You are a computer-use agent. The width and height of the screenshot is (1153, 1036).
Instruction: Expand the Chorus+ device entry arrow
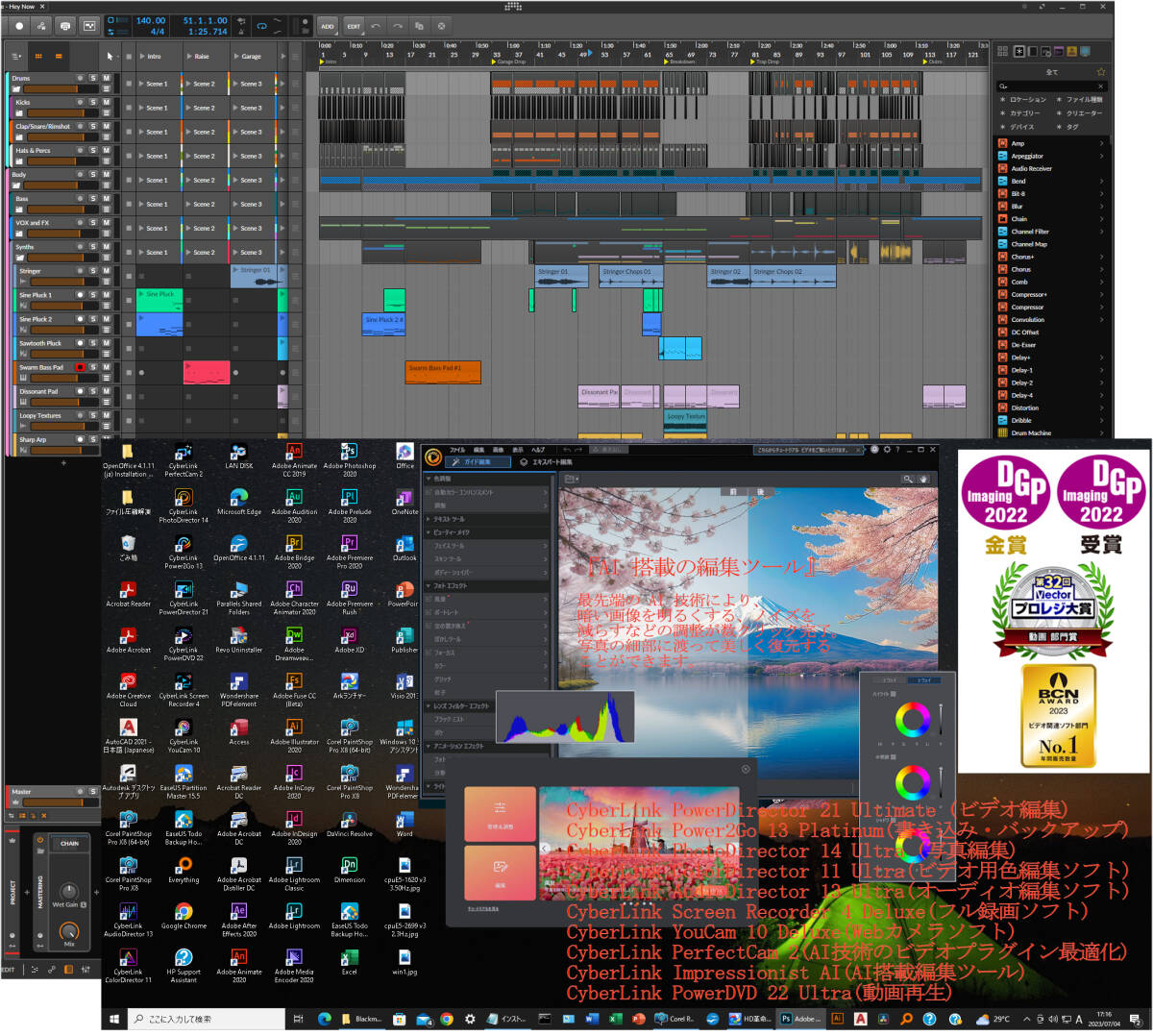pyautogui.click(x=1101, y=257)
